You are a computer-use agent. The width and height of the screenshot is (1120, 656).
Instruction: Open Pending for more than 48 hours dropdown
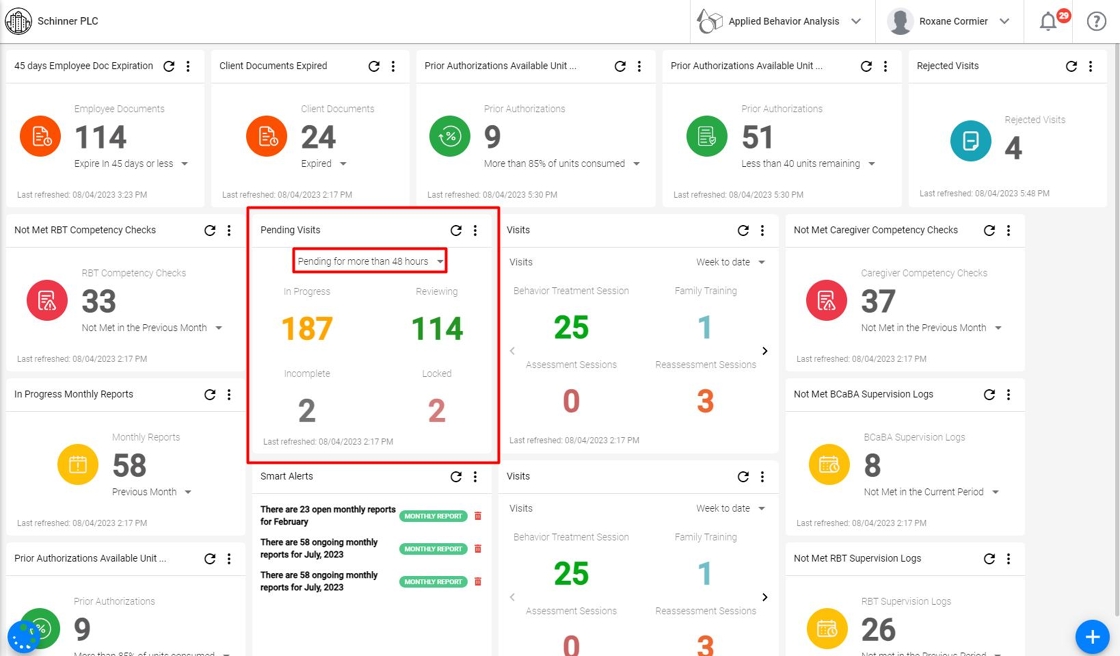(x=370, y=262)
